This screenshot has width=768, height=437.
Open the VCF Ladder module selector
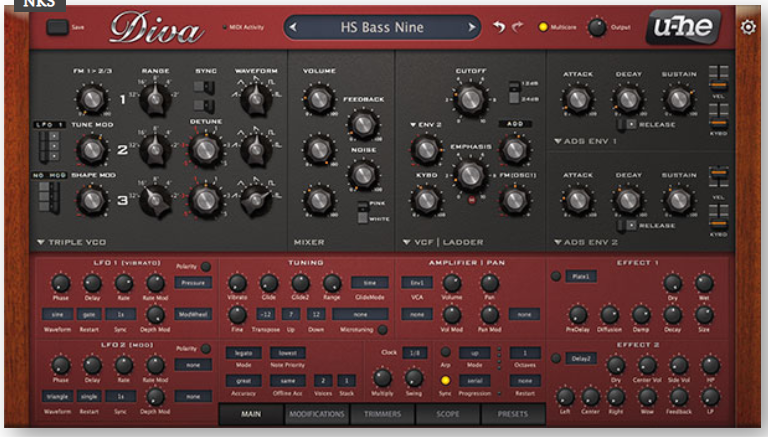[408, 242]
